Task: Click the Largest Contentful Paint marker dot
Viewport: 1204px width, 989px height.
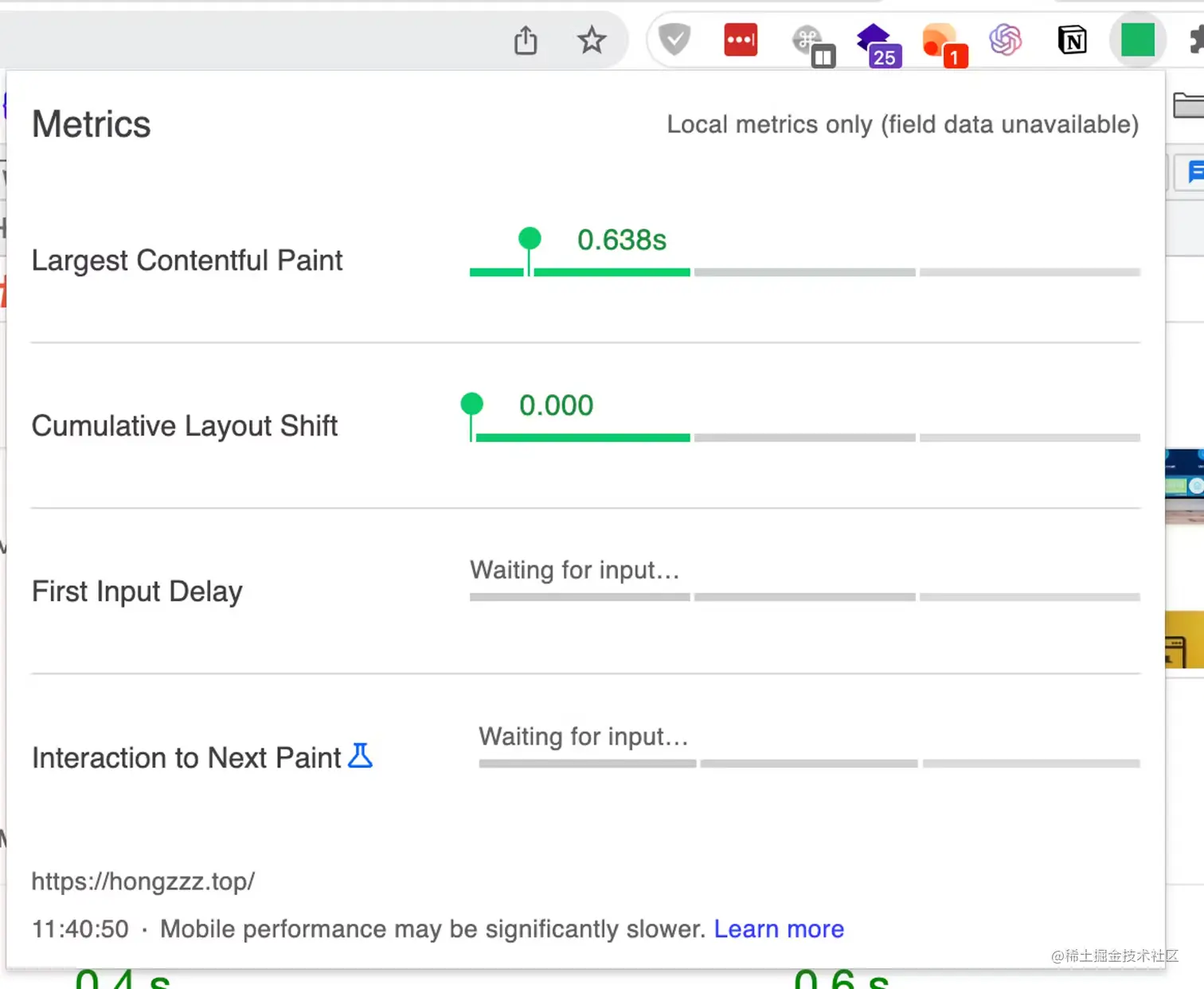Action: pyautogui.click(x=530, y=238)
